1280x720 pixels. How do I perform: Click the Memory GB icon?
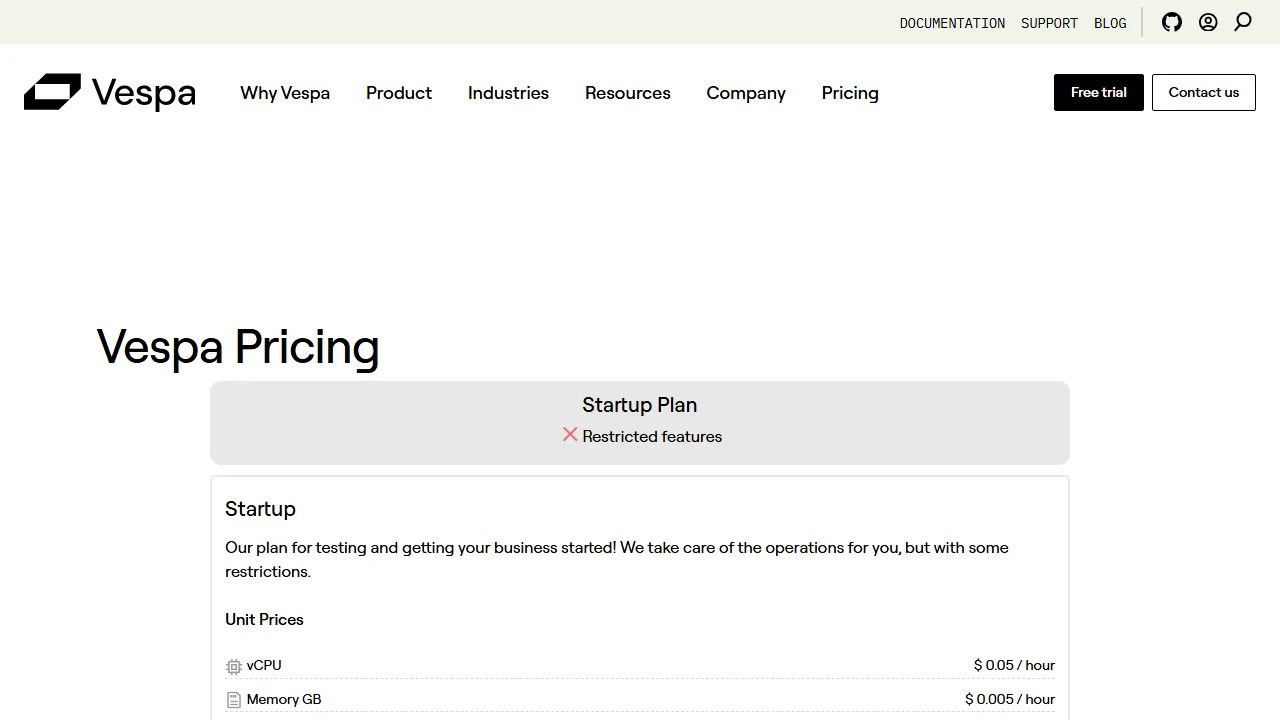234,700
